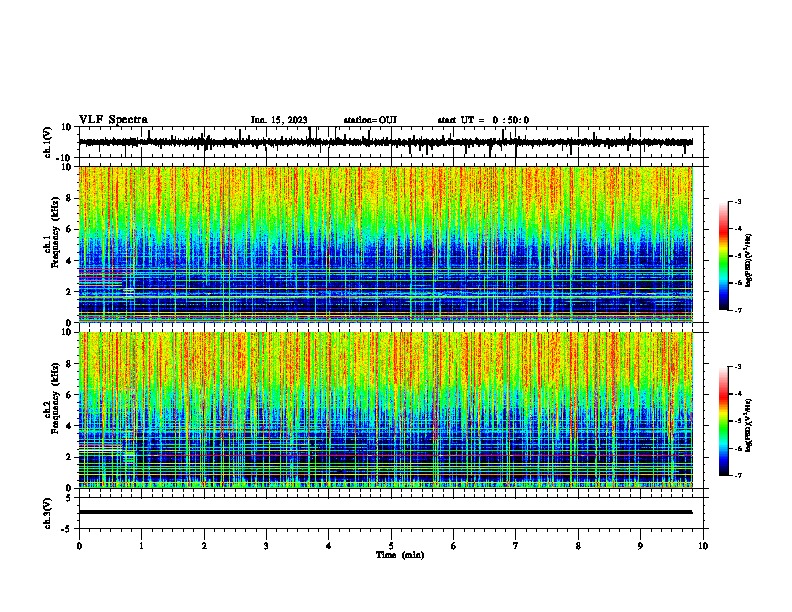This screenshot has height=612, width=792.
Task: Click the "station=OUJ" label
Action: tap(370, 120)
